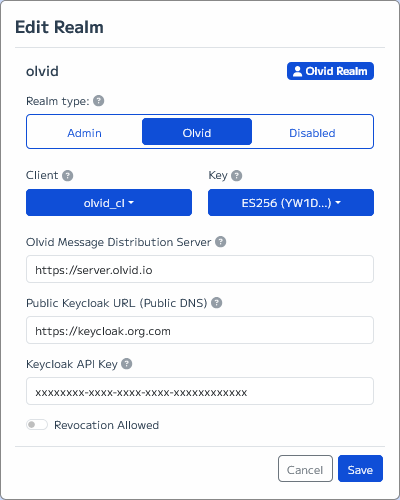400x500 pixels.
Task: Select Disabled realm type
Action: click(312, 133)
